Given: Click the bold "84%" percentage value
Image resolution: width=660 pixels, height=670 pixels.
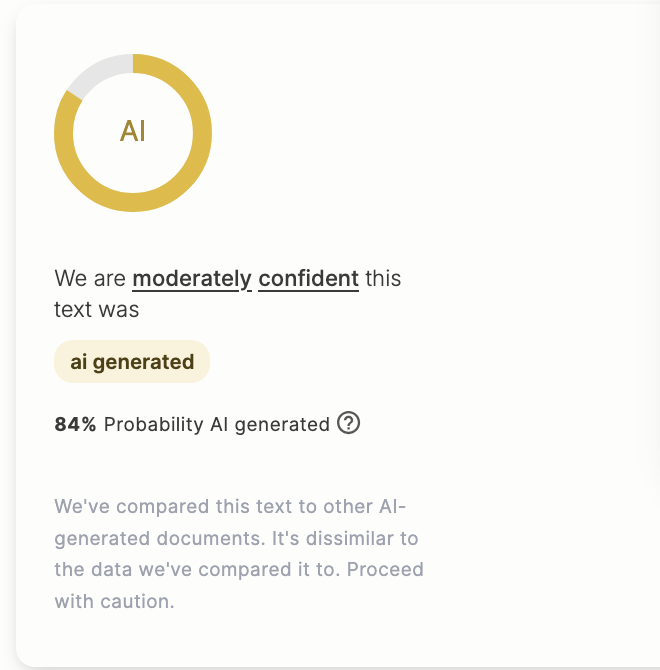Looking at the screenshot, I should [x=75, y=424].
